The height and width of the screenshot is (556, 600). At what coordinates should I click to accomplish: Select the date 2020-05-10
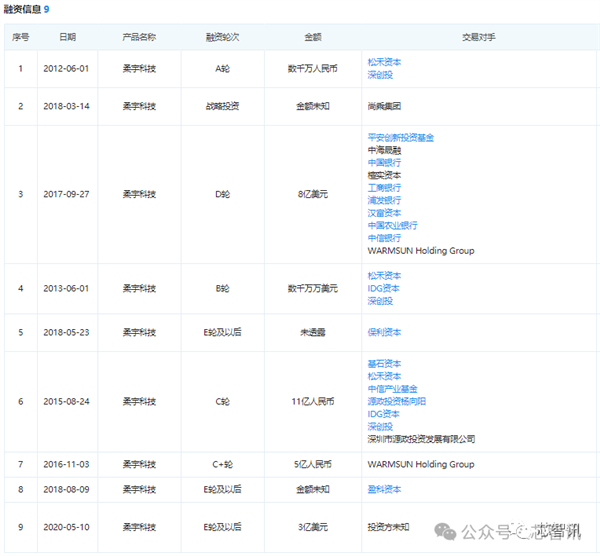[x=66, y=527]
